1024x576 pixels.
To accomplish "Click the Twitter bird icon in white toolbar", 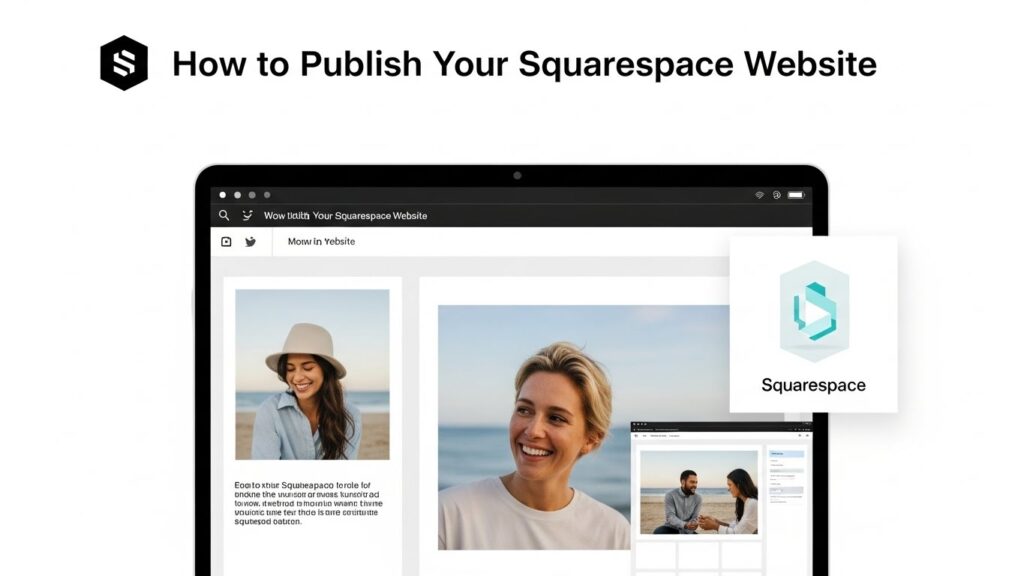I will pyautogui.click(x=250, y=242).
